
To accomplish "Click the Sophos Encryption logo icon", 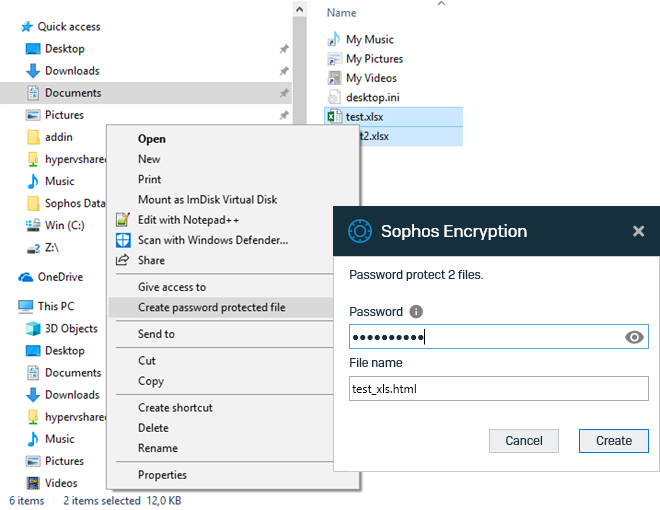I will click(359, 231).
